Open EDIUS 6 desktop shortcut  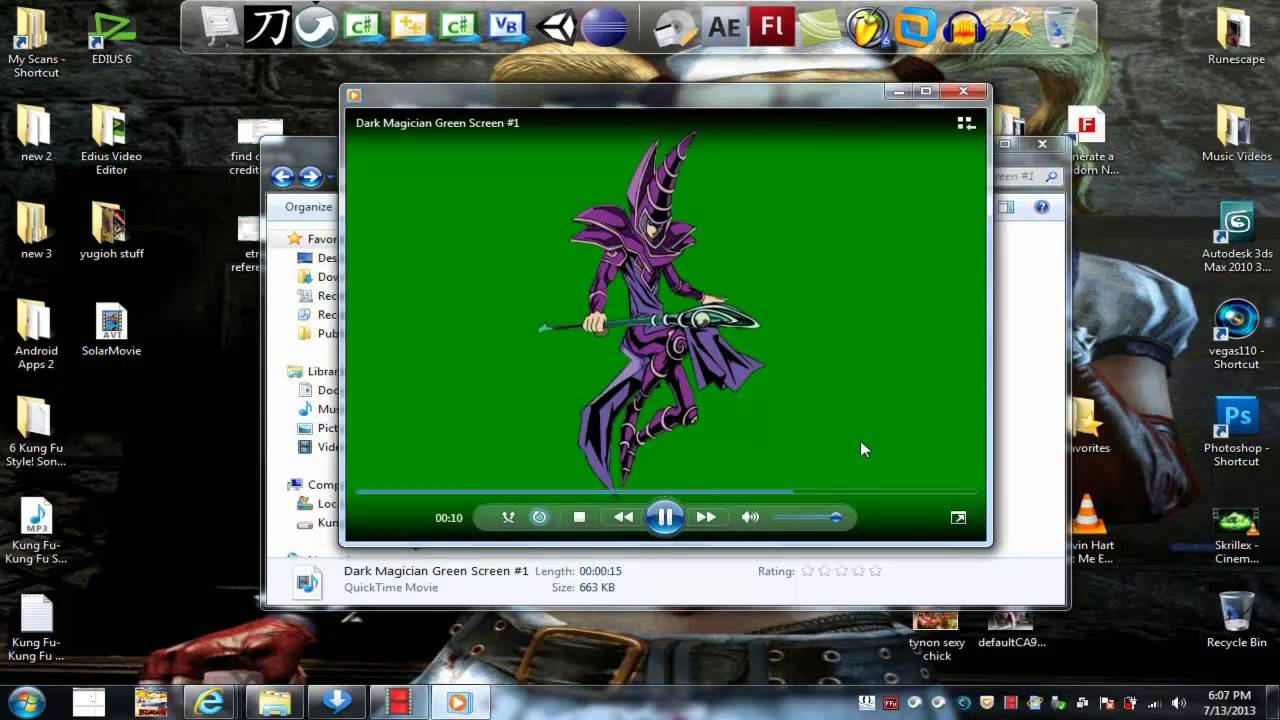click(111, 38)
